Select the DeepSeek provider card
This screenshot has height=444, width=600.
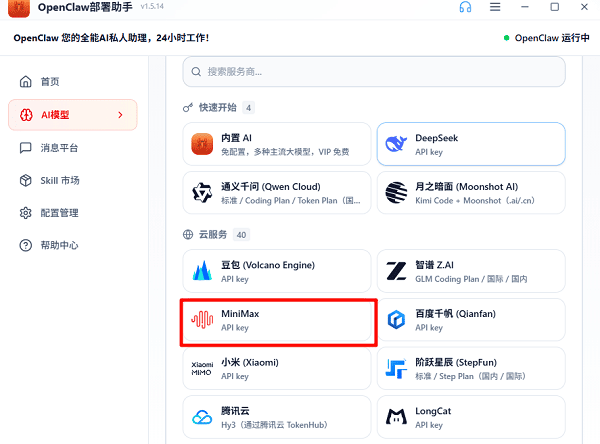point(471,144)
